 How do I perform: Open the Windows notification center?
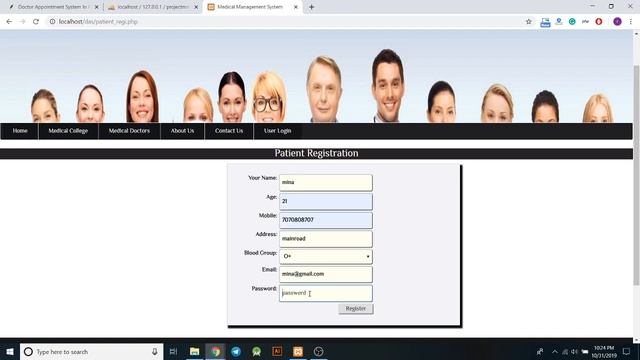coord(627,351)
